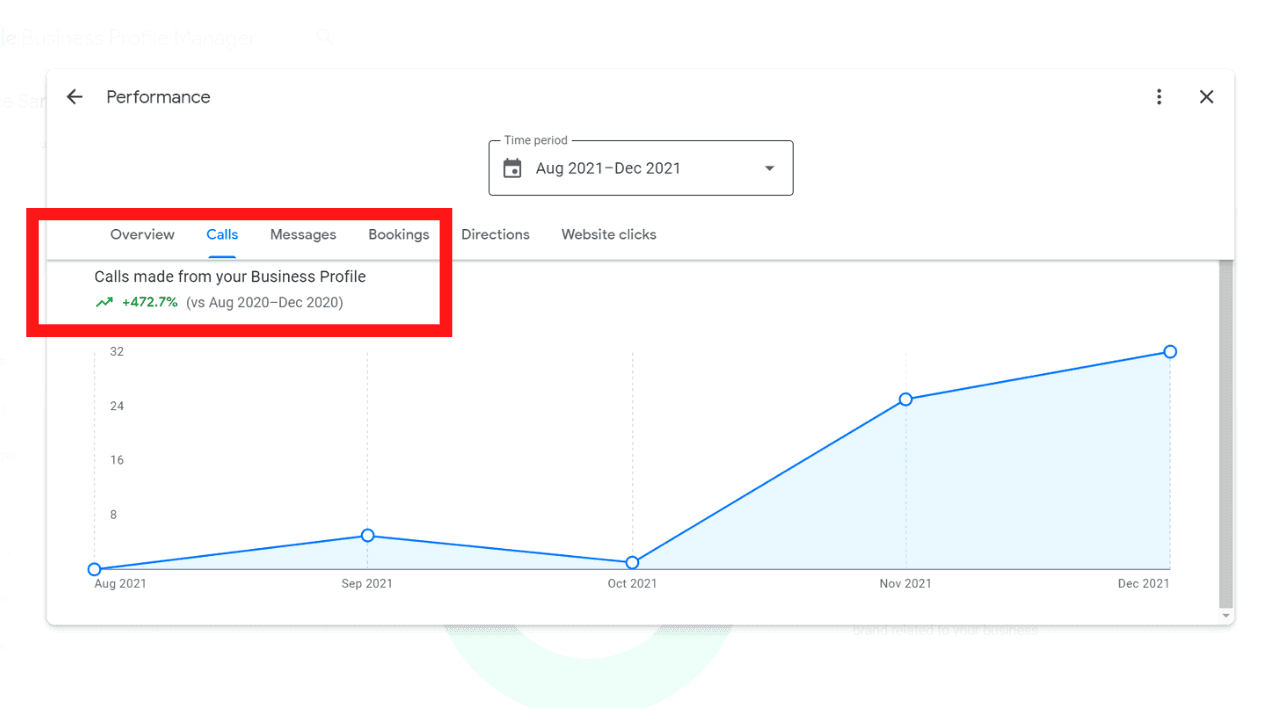This screenshot has width=1280, height=720.
Task: Open the three-dot more options menu
Action: (x=1159, y=97)
